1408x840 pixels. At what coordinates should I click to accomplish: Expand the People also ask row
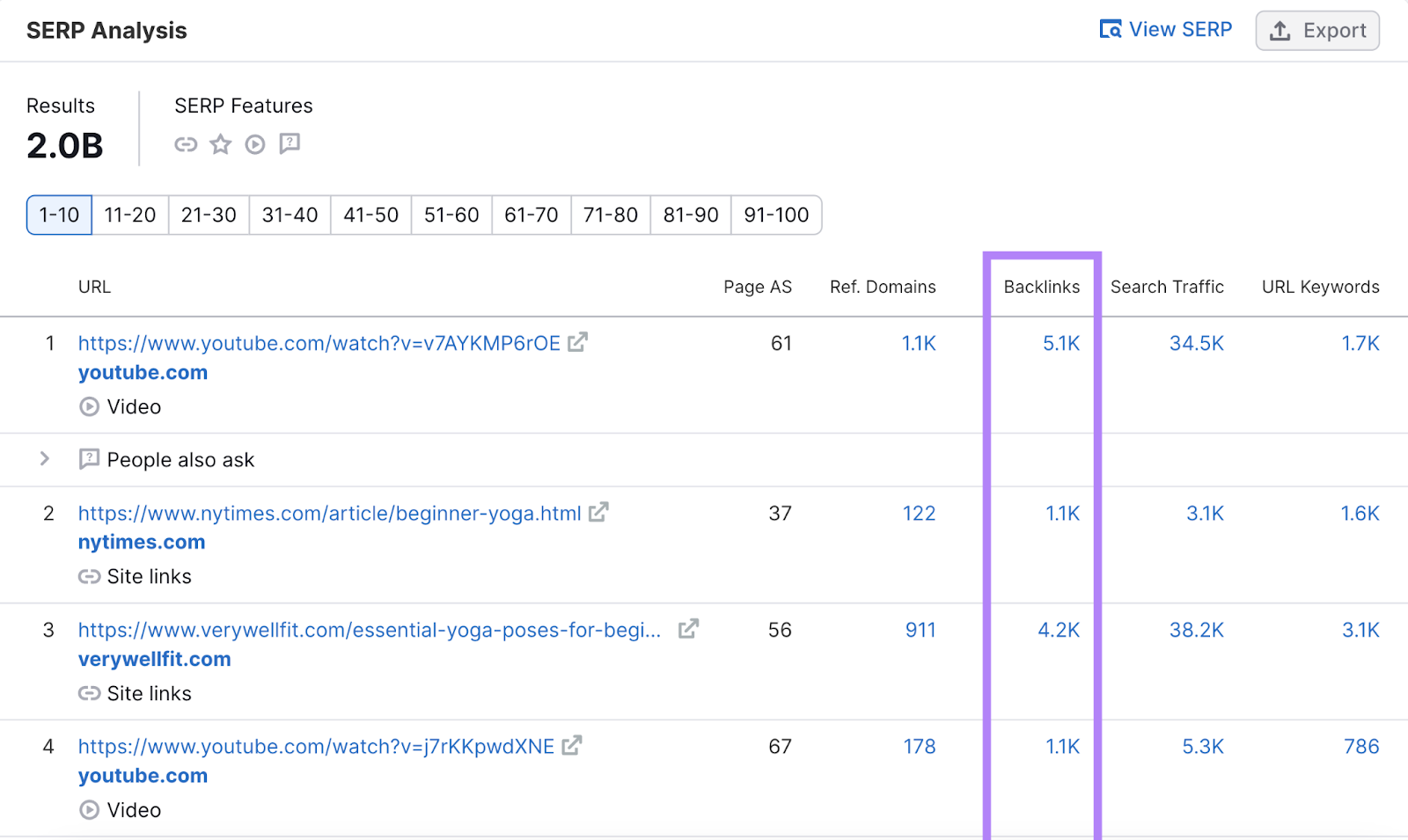(x=44, y=458)
